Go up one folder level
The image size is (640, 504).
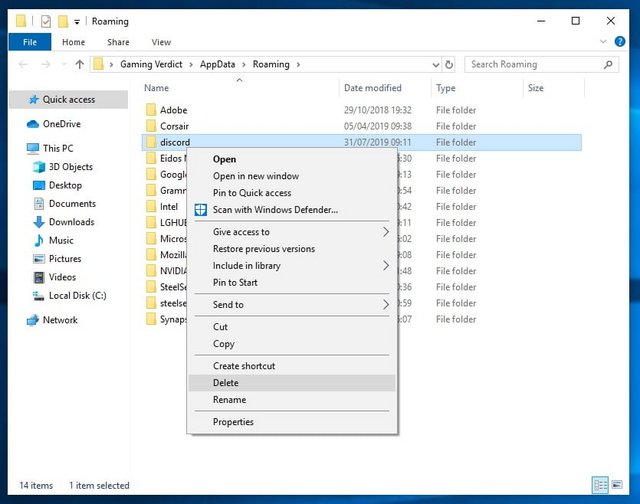click(x=80, y=64)
